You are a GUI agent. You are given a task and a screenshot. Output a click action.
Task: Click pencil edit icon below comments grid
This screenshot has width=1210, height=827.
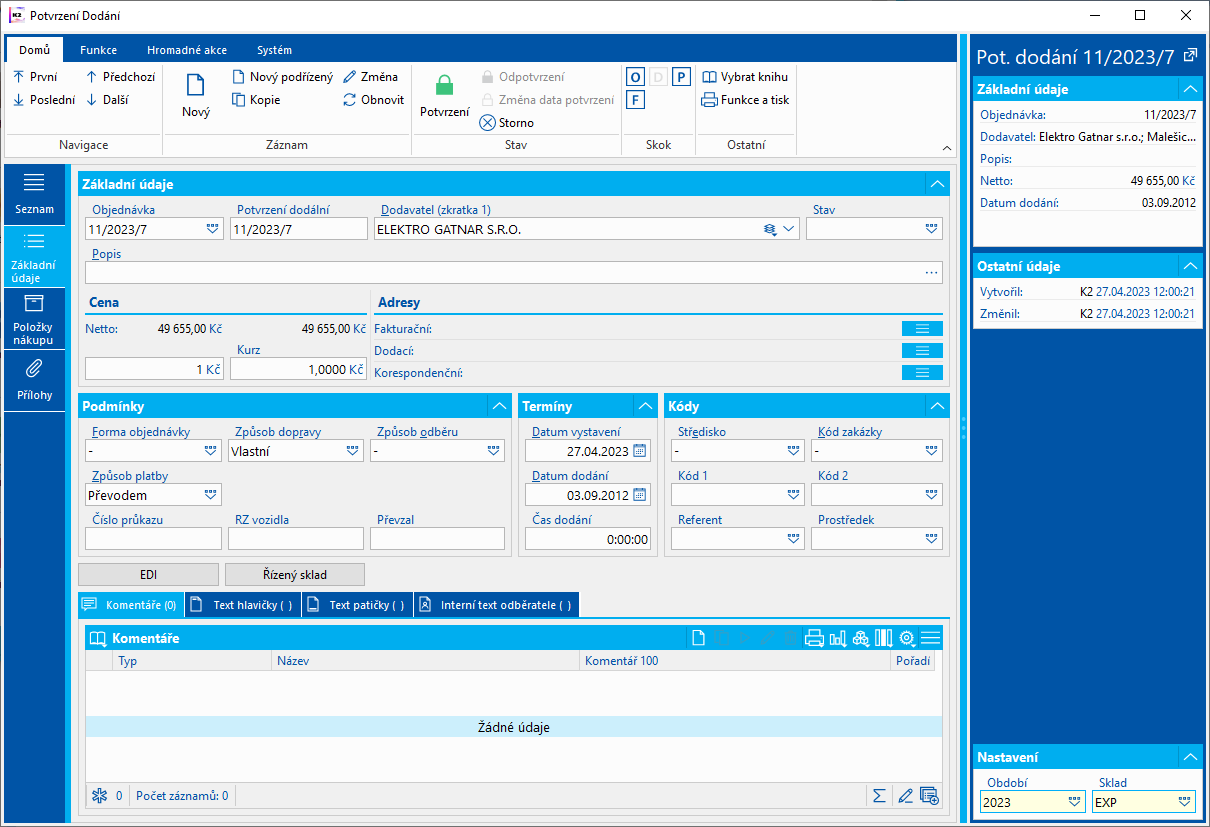905,796
